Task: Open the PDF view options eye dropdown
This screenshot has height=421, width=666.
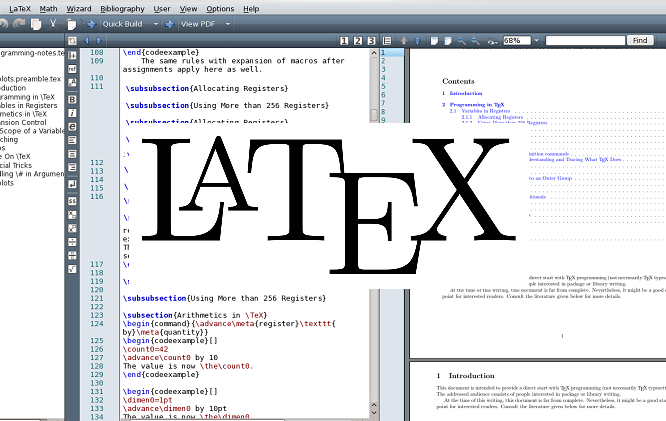Action: [492, 41]
